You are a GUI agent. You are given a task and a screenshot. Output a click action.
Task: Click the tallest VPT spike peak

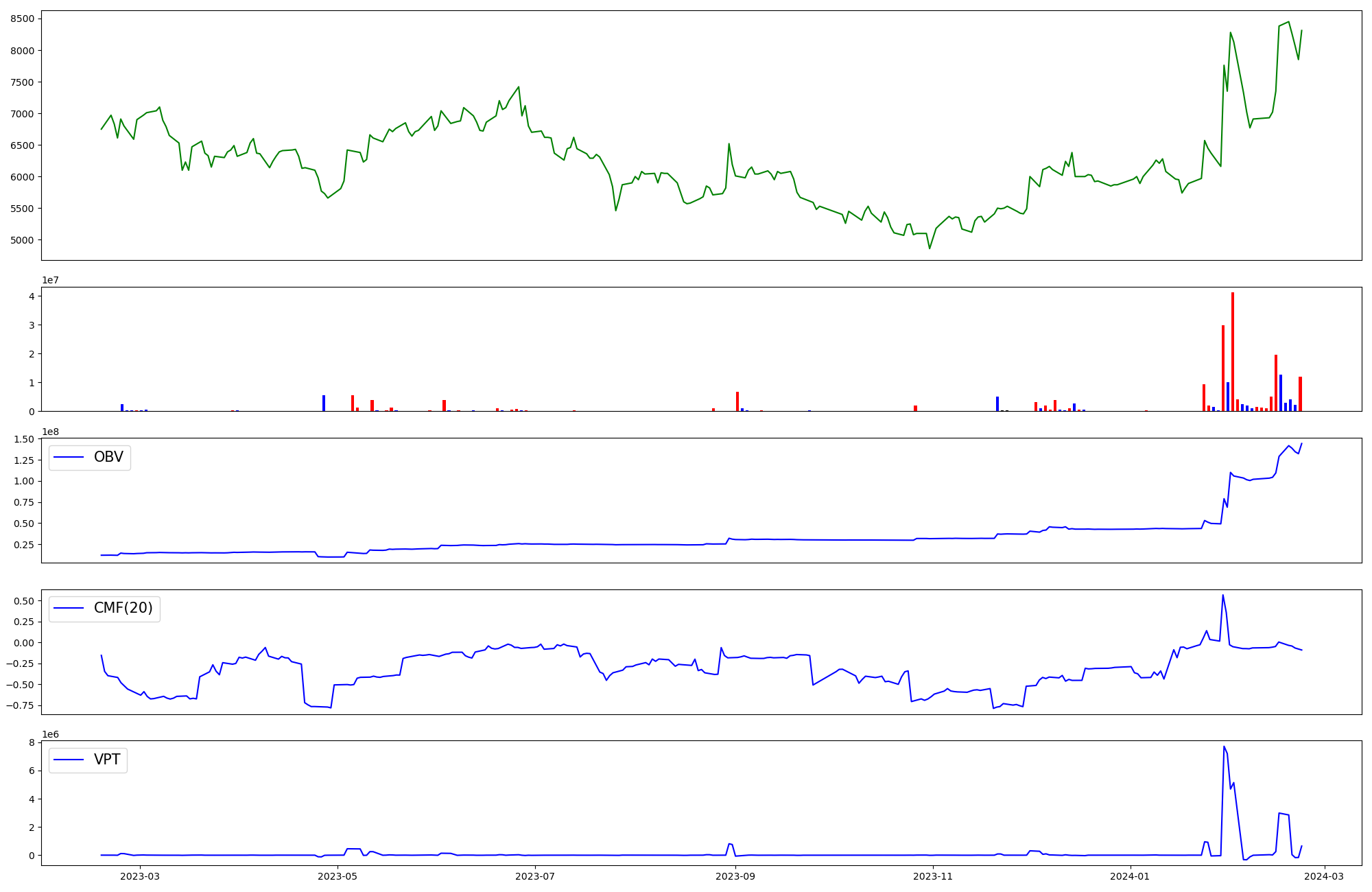pyautogui.click(x=1224, y=747)
